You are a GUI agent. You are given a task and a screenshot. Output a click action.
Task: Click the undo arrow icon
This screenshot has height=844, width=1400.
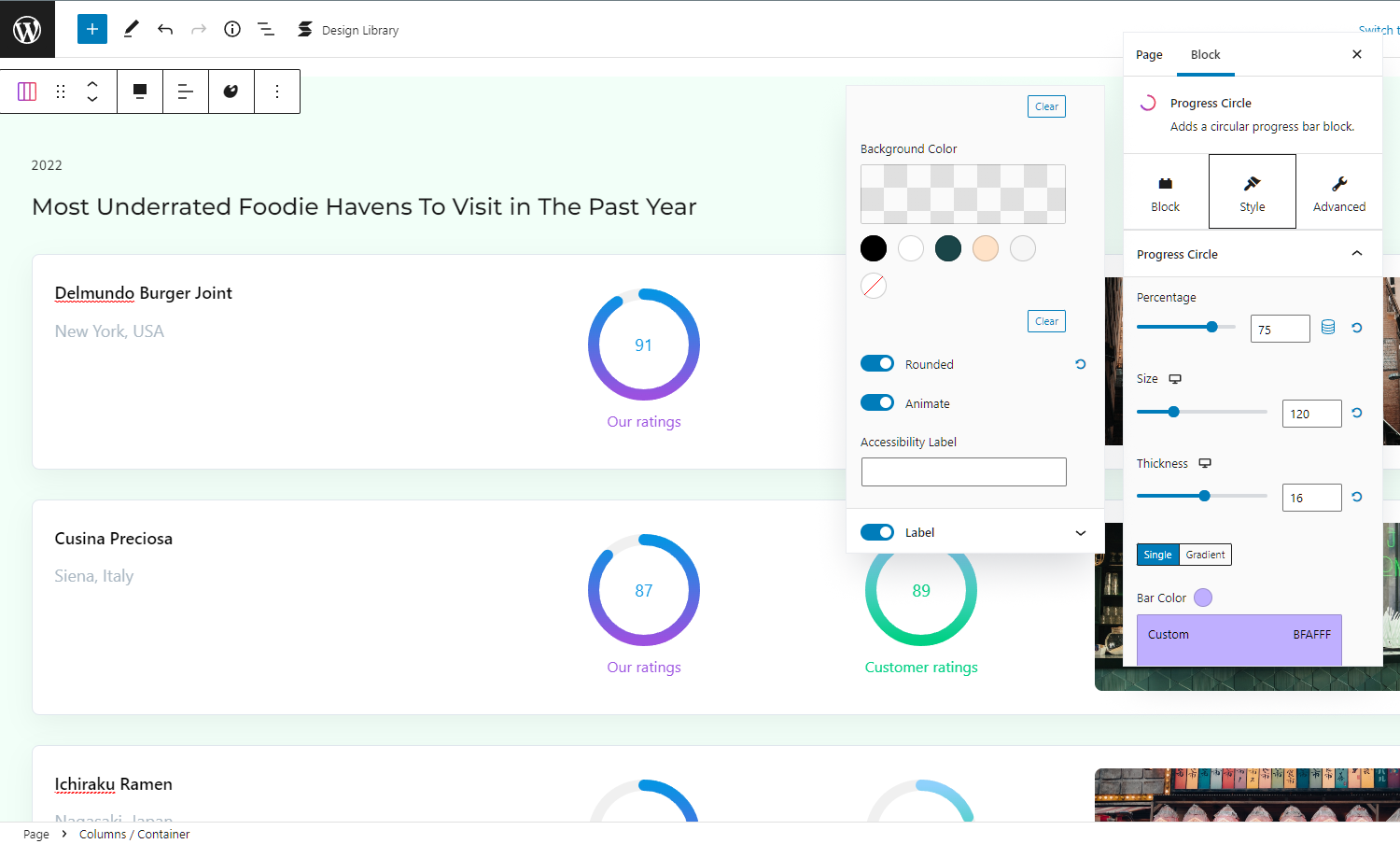click(x=165, y=29)
